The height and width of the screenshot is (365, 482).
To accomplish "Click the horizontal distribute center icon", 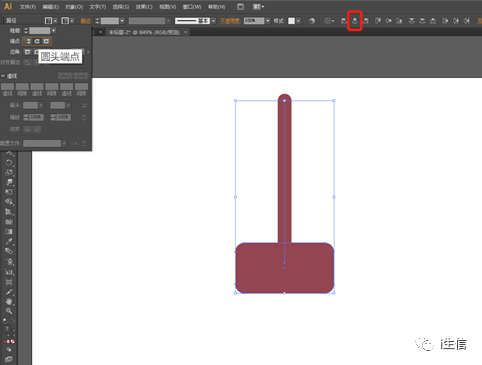I will click(x=456, y=21).
